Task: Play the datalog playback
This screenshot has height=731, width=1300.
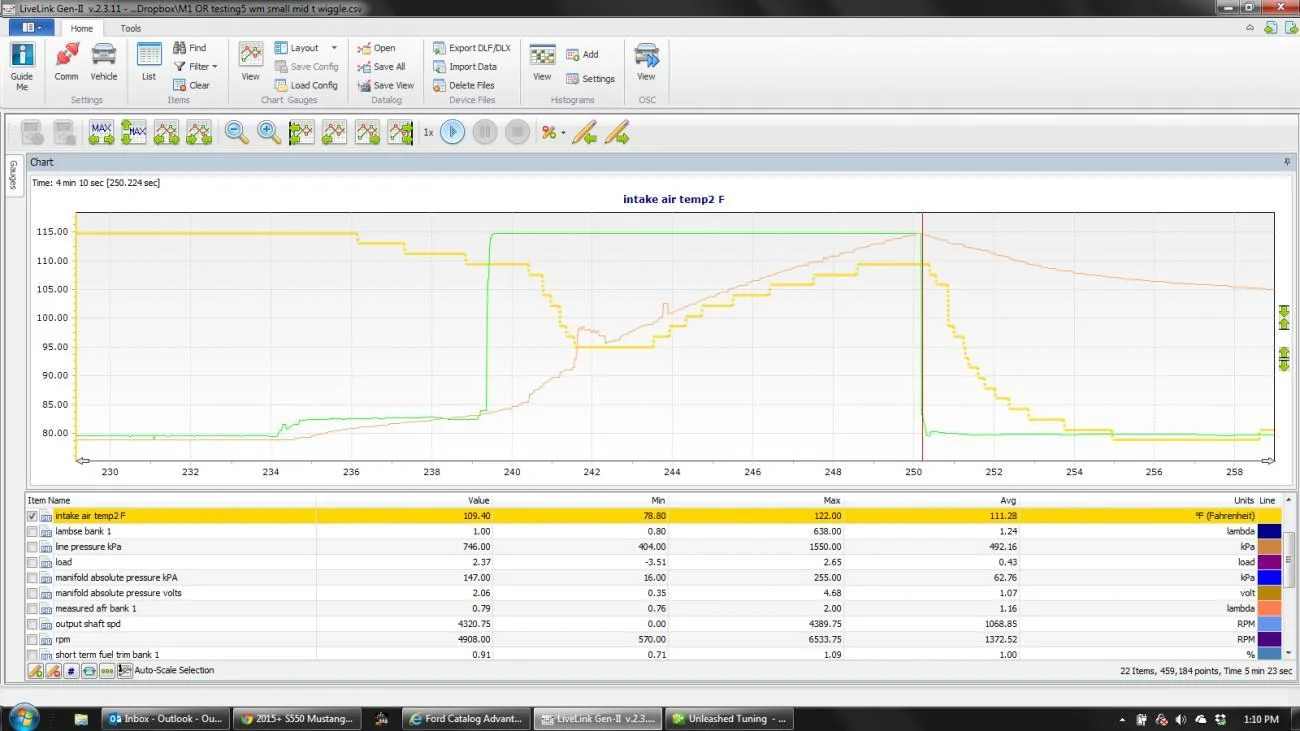Action: point(453,132)
